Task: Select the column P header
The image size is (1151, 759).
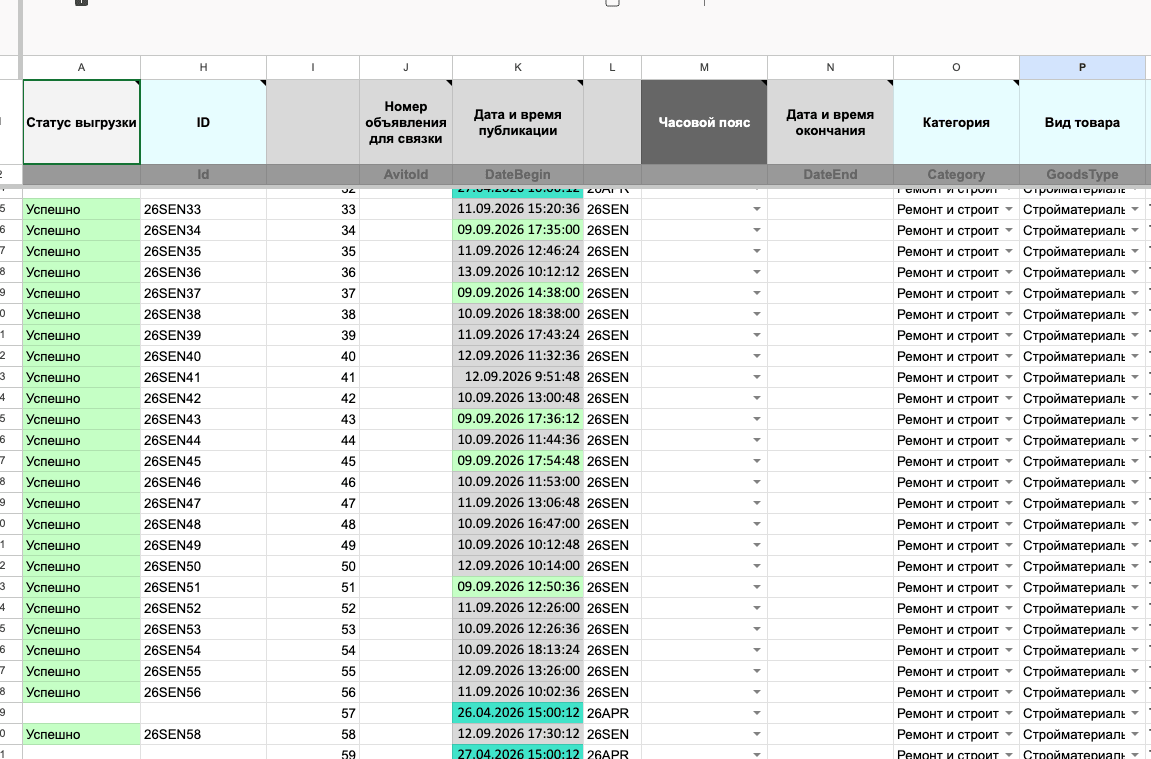Action: coord(1082,68)
